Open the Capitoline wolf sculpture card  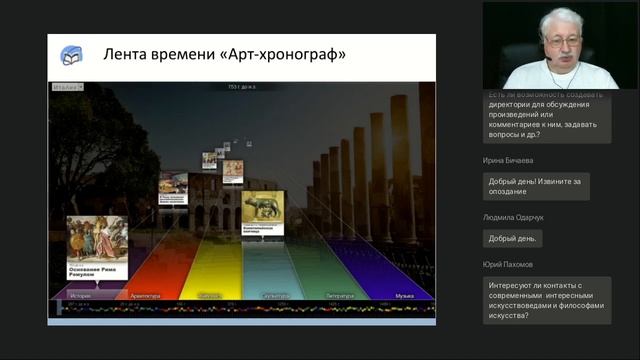[x=262, y=213]
